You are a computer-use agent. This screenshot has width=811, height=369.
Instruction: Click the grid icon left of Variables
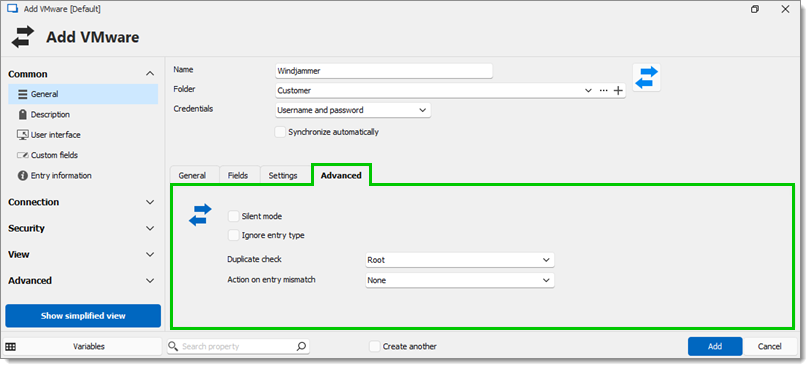[x=10, y=347]
